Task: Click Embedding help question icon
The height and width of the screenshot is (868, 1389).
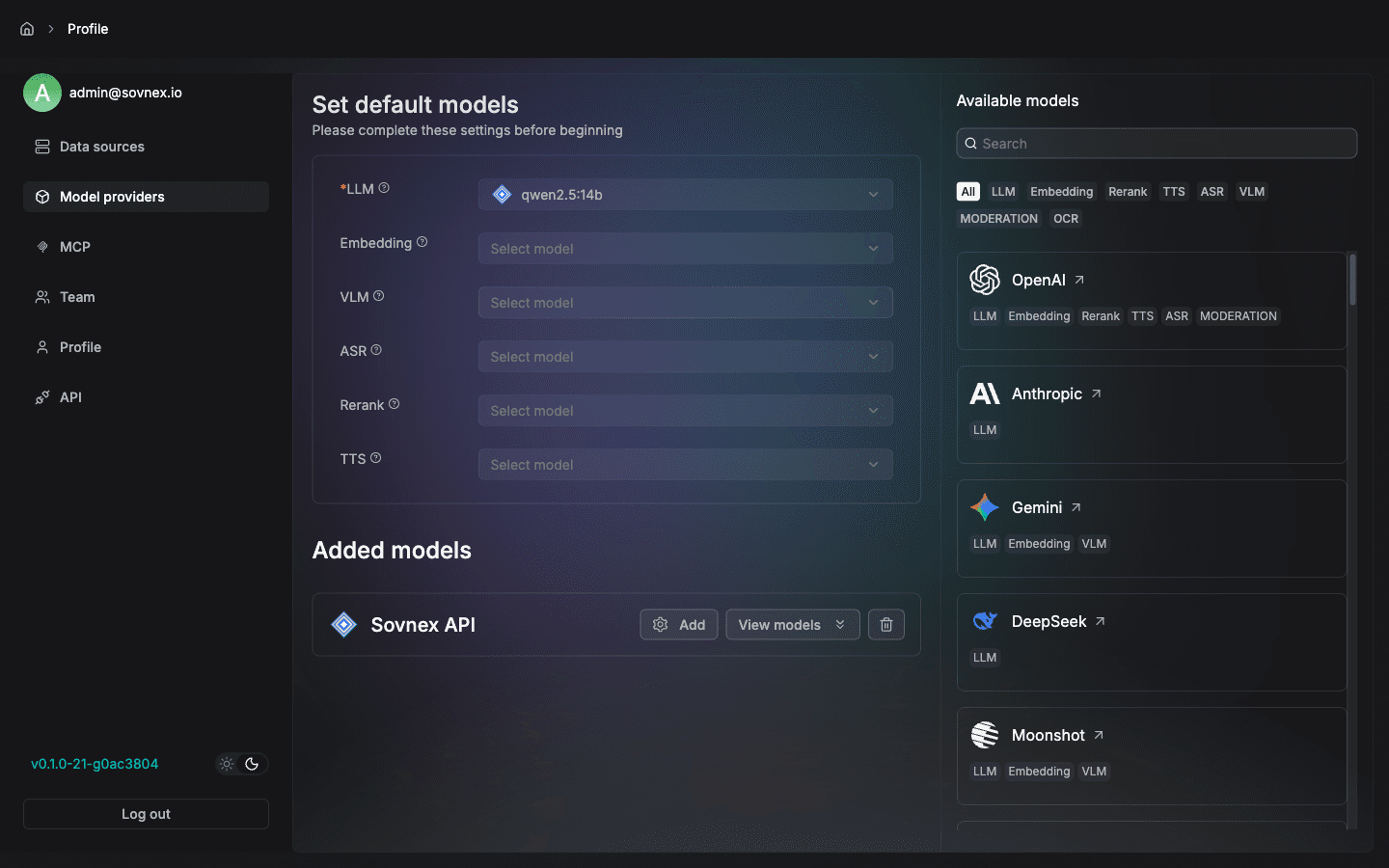Action: (x=422, y=242)
